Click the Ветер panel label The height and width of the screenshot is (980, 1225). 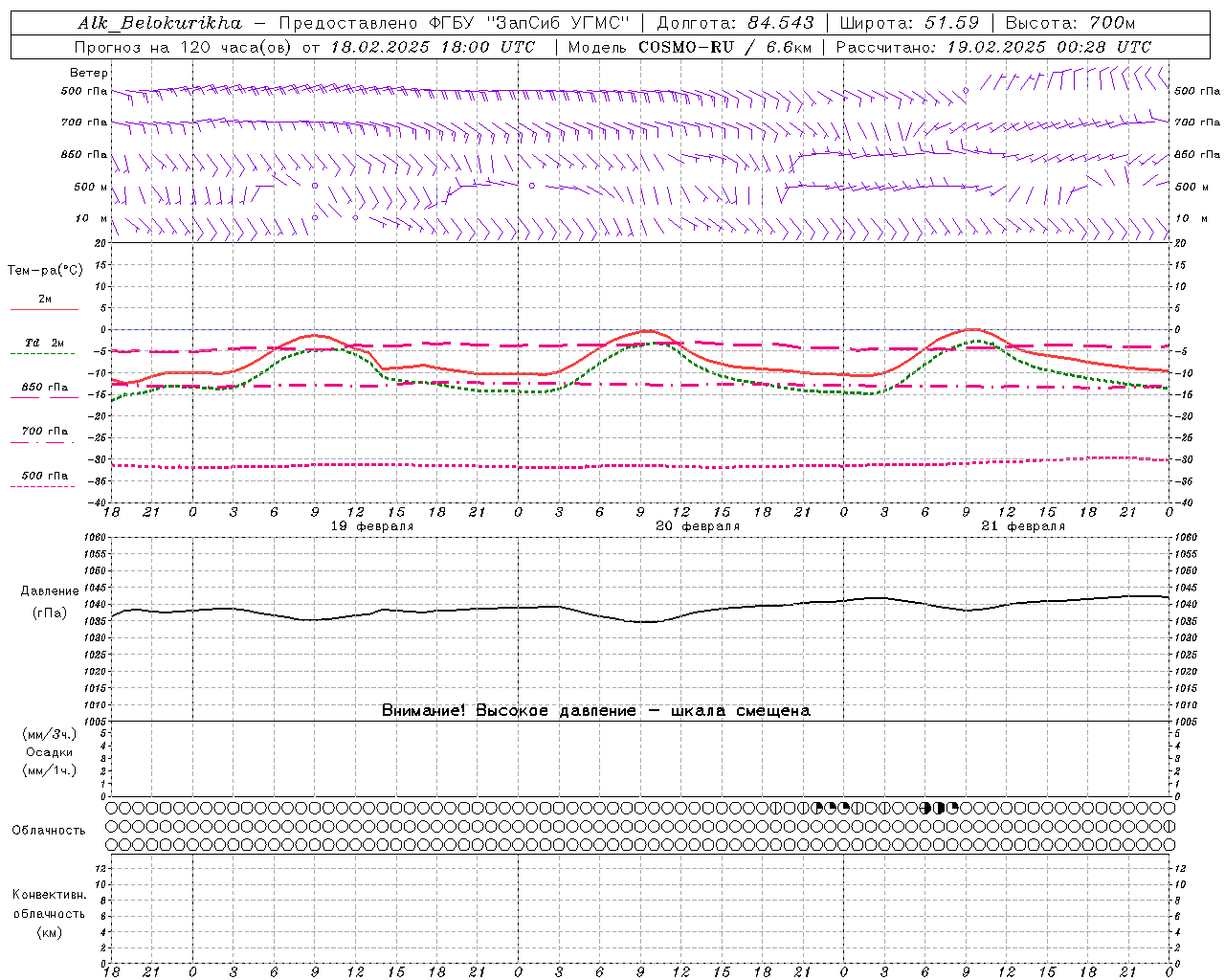(x=88, y=73)
